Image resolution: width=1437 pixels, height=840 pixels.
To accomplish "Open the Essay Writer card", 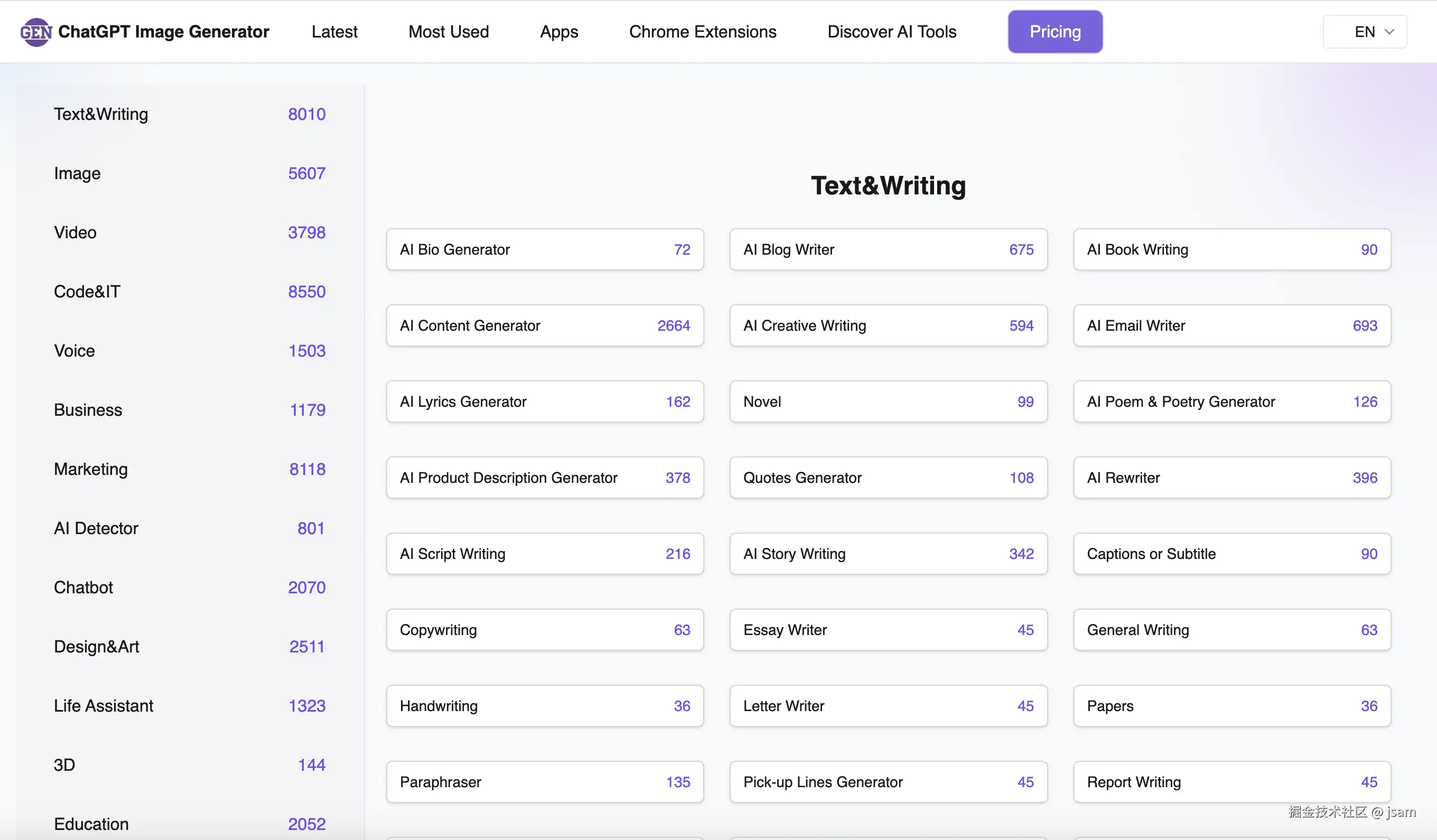I will [x=888, y=630].
